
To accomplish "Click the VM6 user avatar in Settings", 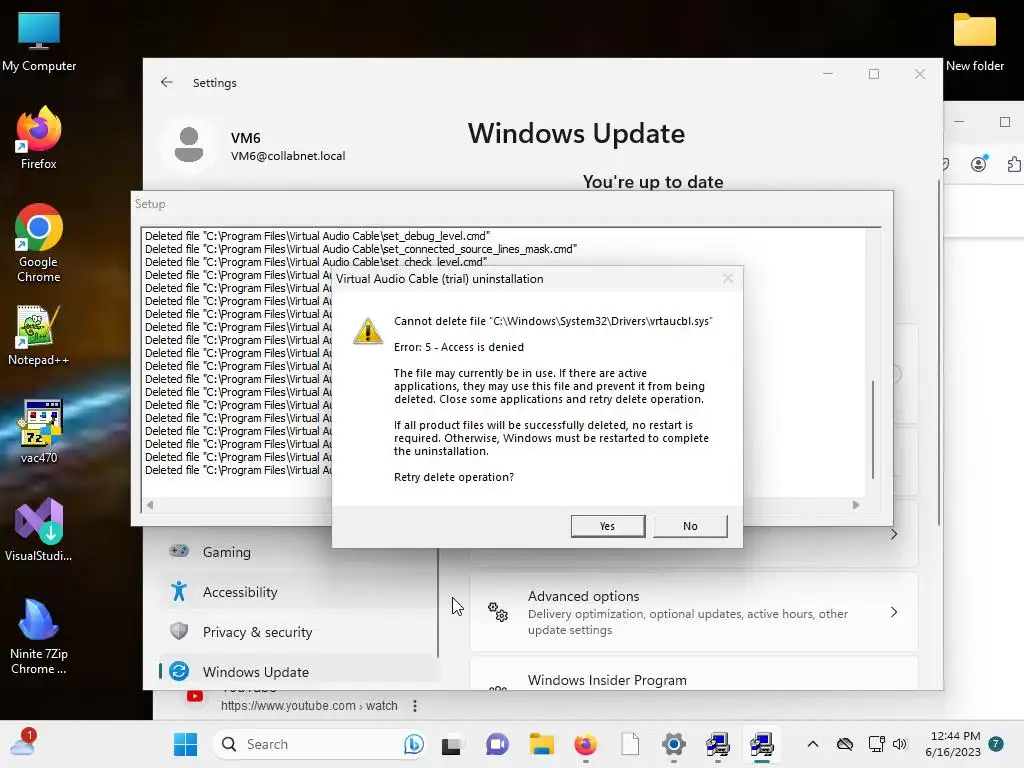I will coord(189,144).
